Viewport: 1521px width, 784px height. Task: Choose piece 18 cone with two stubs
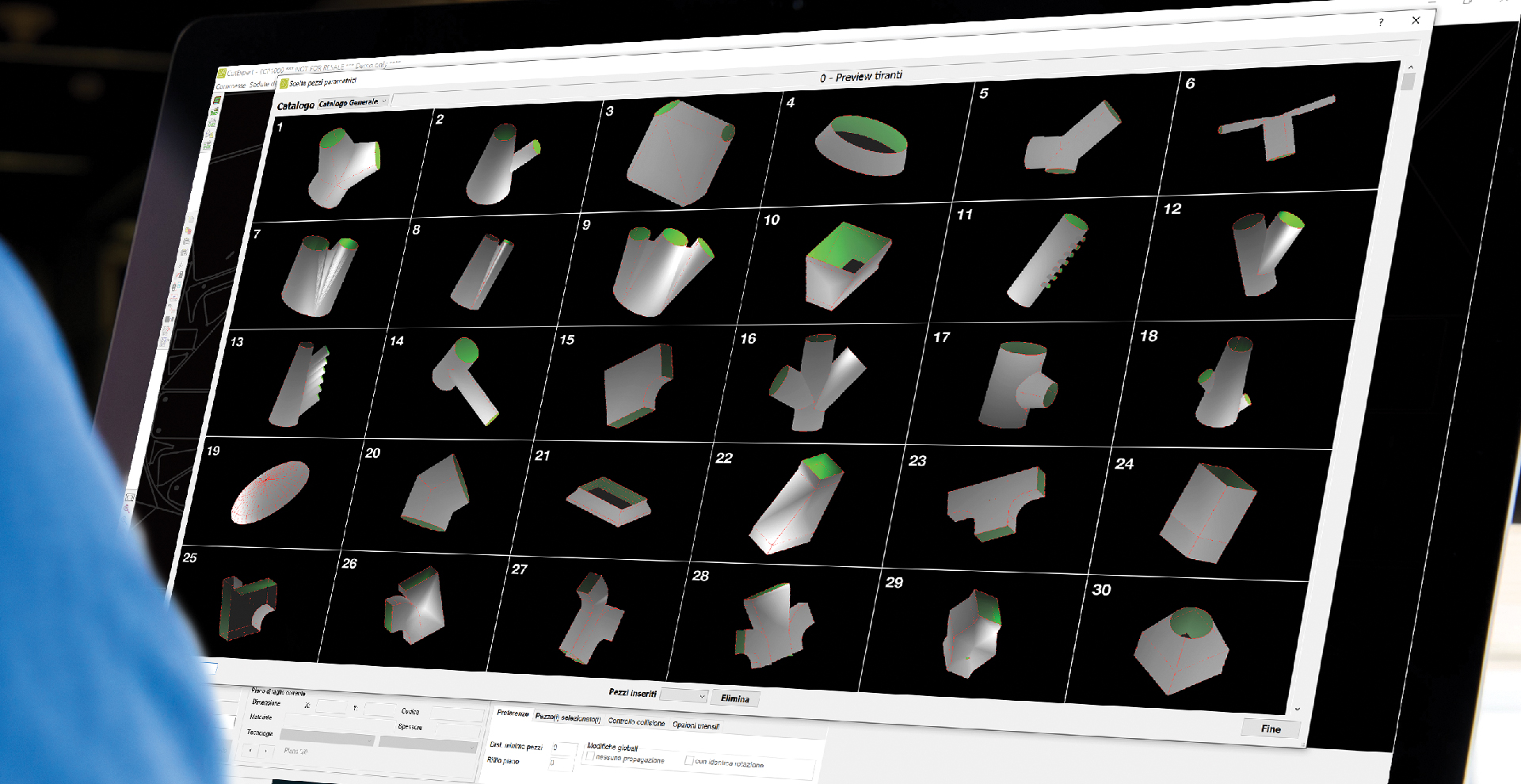tap(1225, 382)
